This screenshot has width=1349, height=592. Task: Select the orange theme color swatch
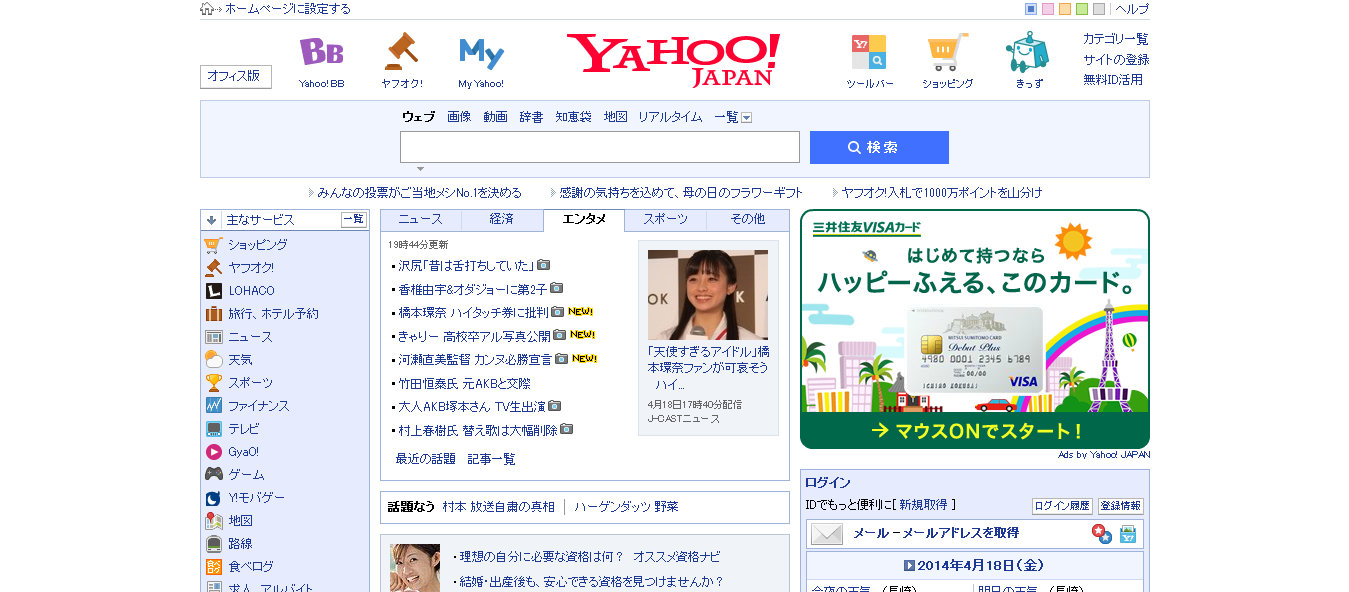click(x=1065, y=9)
